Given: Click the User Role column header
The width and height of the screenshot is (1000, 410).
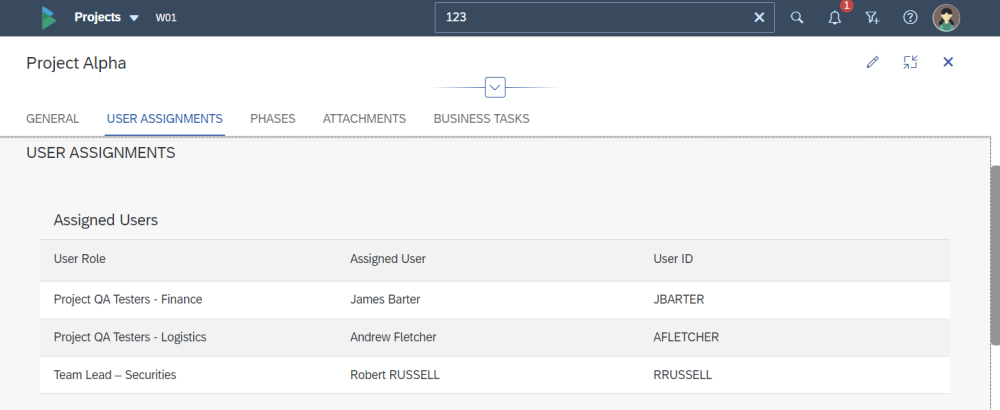Looking at the screenshot, I should pyautogui.click(x=80, y=259).
